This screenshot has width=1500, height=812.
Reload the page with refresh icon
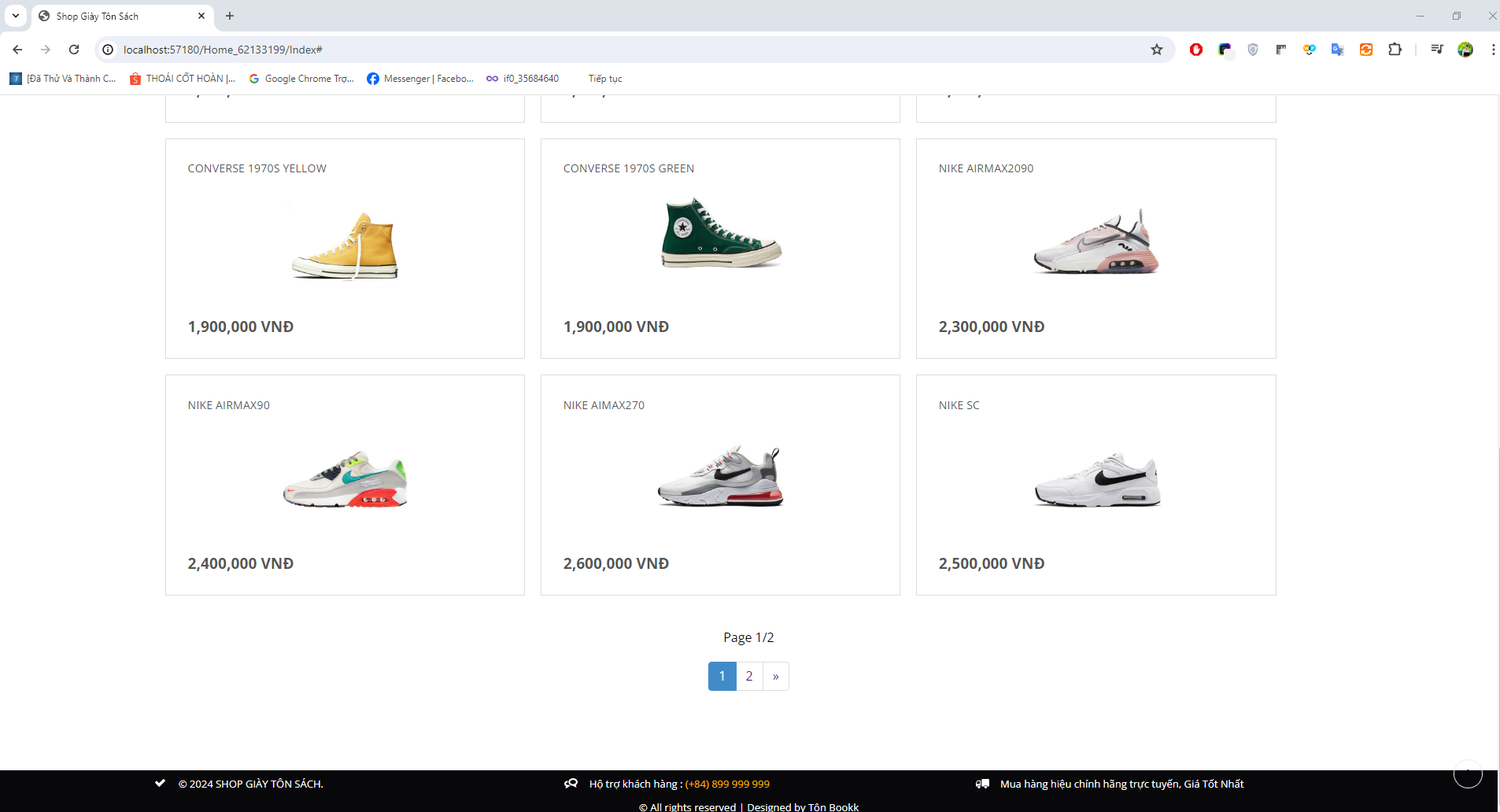pyautogui.click(x=74, y=50)
